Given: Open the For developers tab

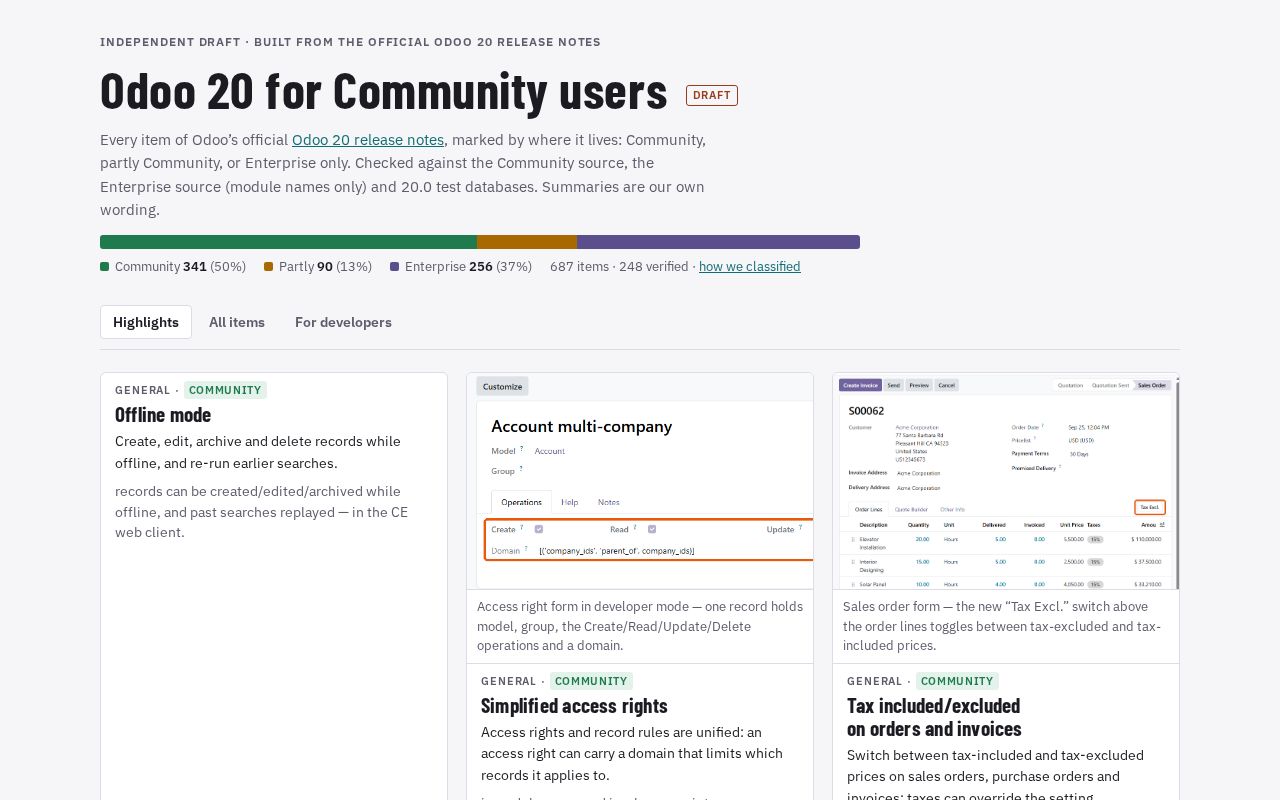Looking at the screenshot, I should coord(343,322).
